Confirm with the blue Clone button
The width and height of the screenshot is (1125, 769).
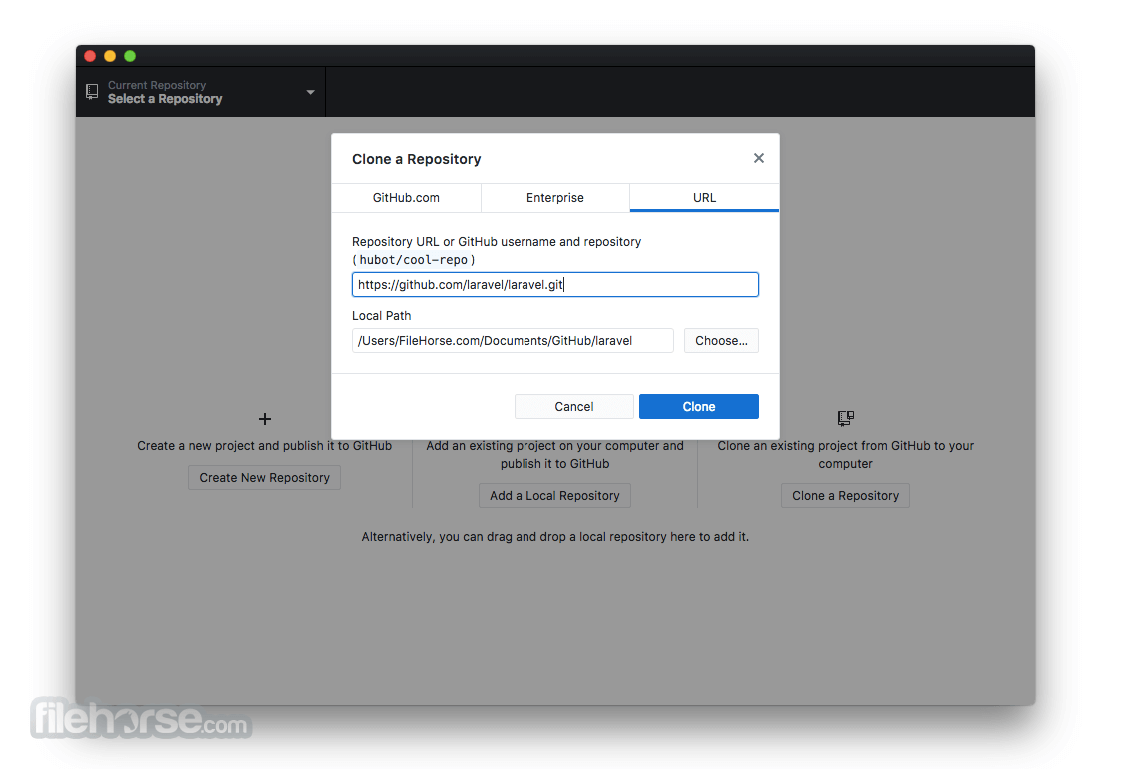click(x=699, y=407)
